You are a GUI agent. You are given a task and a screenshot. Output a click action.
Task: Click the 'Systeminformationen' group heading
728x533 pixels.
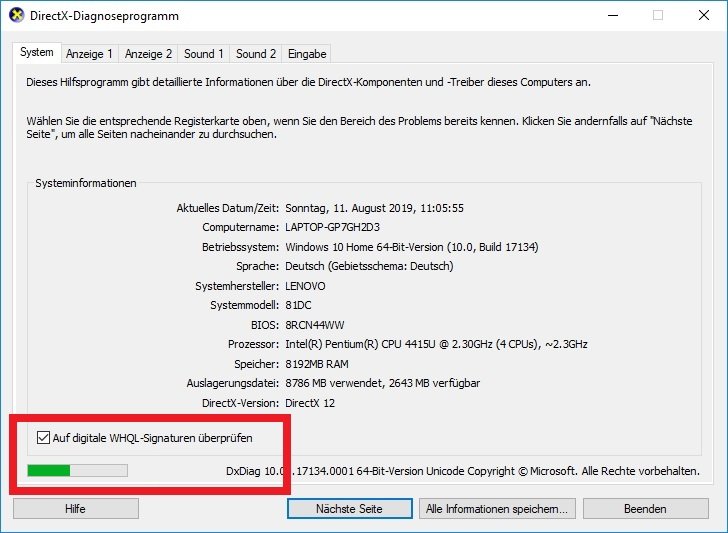86,183
